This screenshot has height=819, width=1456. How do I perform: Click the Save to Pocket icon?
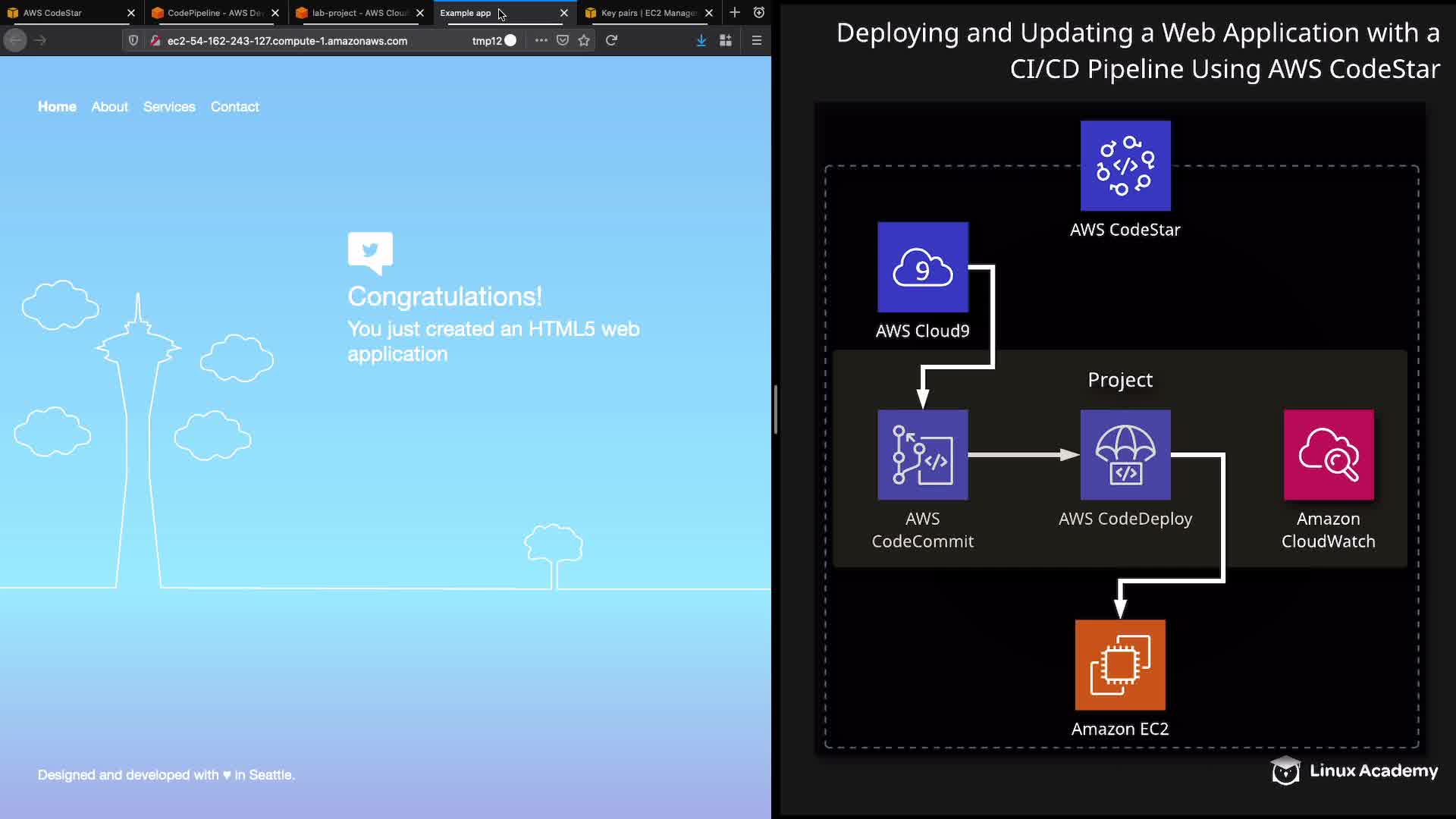(563, 40)
